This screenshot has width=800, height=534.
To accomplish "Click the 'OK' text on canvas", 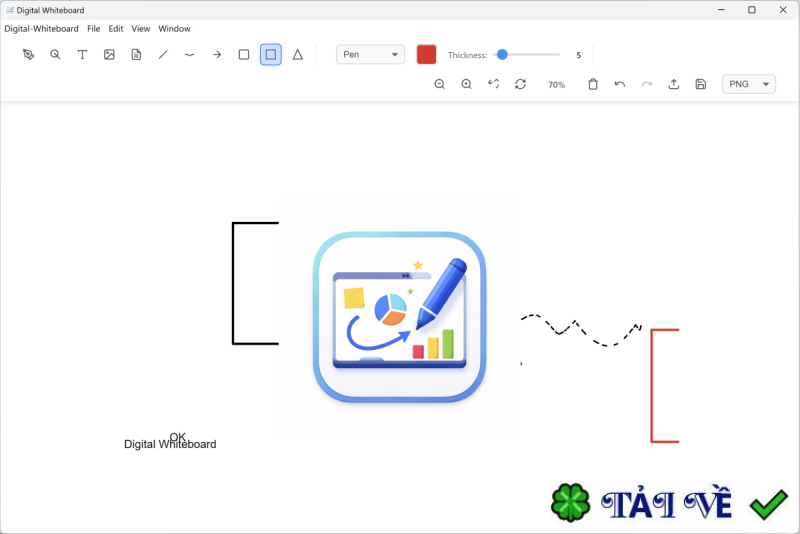I will (178, 437).
